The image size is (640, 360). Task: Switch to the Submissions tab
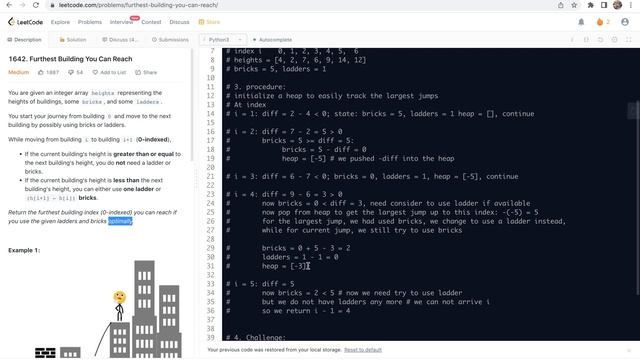(170, 40)
